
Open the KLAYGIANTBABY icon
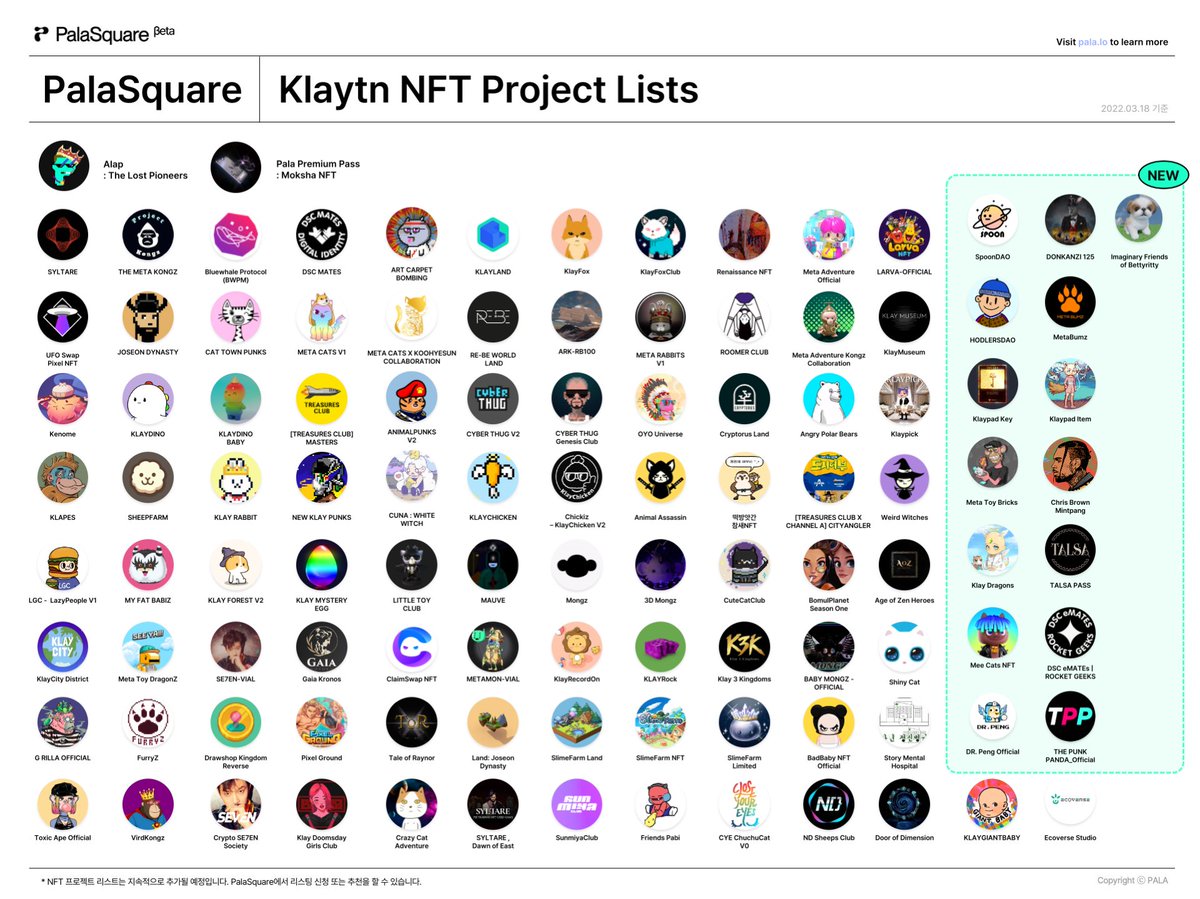992,804
